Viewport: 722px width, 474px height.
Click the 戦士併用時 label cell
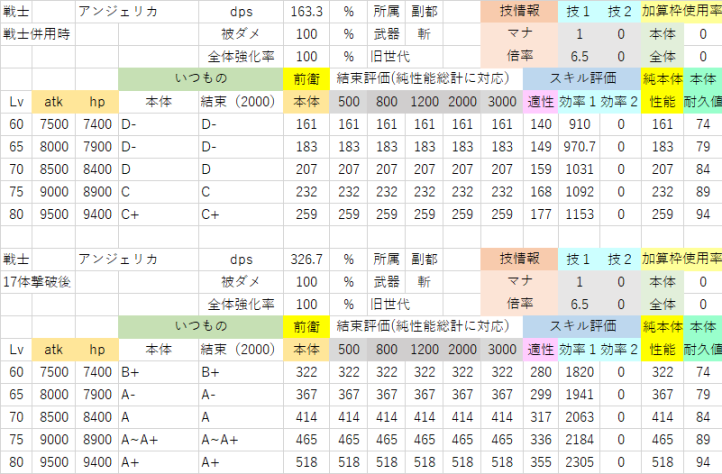tap(38, 34)
